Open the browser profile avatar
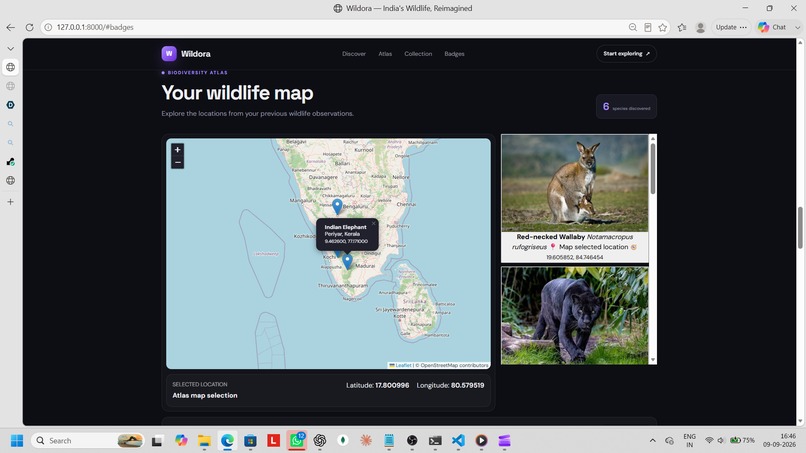This screenshot has height=453, width=806. (700, 27)
